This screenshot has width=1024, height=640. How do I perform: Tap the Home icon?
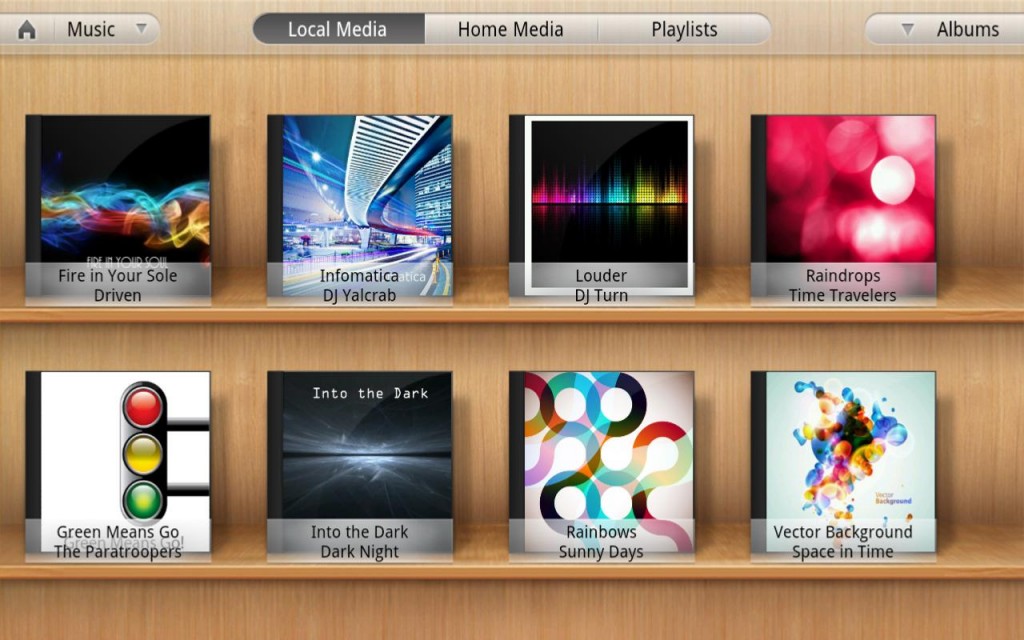pos(27,30)
